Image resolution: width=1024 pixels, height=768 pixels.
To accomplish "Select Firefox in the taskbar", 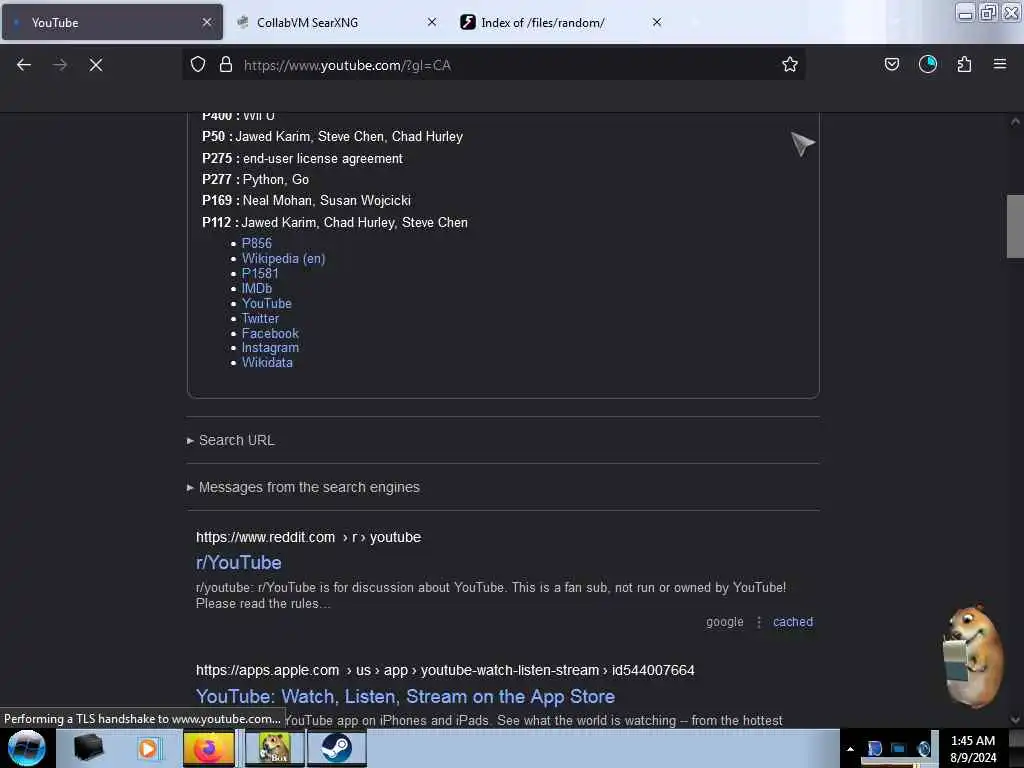I will tap(209, 748).
